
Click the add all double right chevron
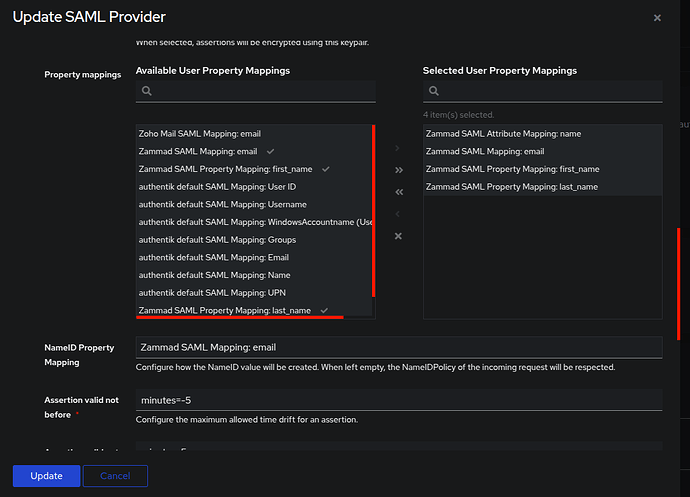399,170
